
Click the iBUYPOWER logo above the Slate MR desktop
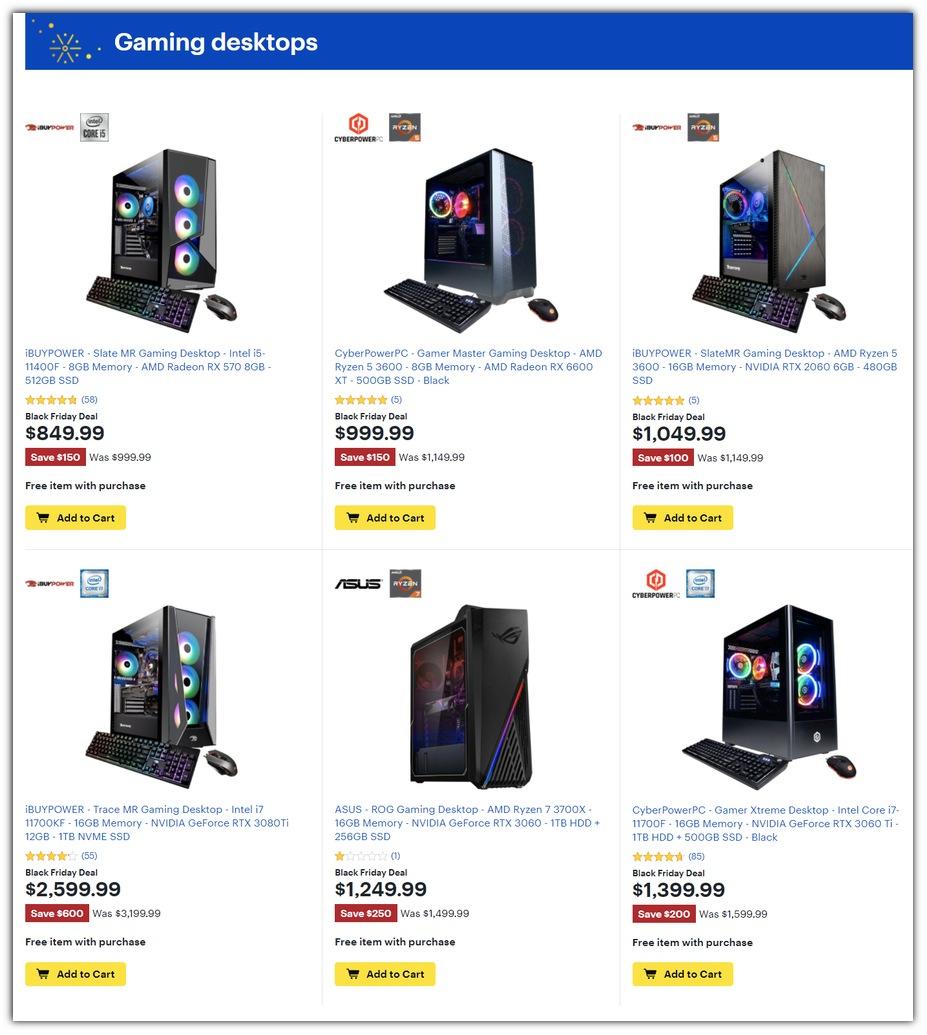pyautogui.click(x=50, y=127)
